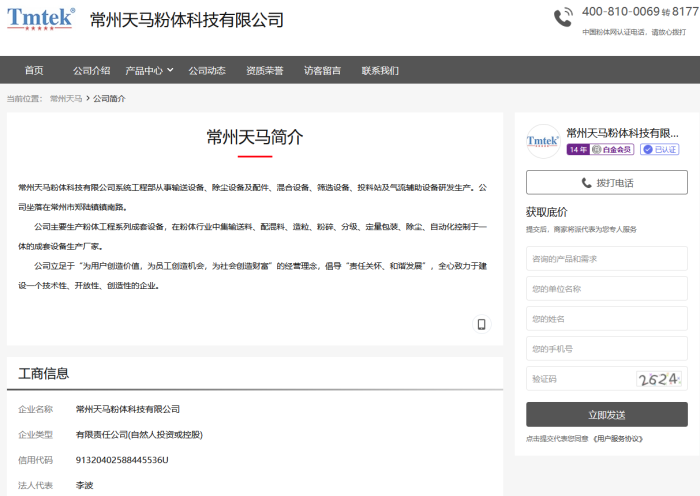Image resolution: width=700 pixels, height=496 pixels.
Task: Click the 已认证 verified badge
Action: point(660,149)
